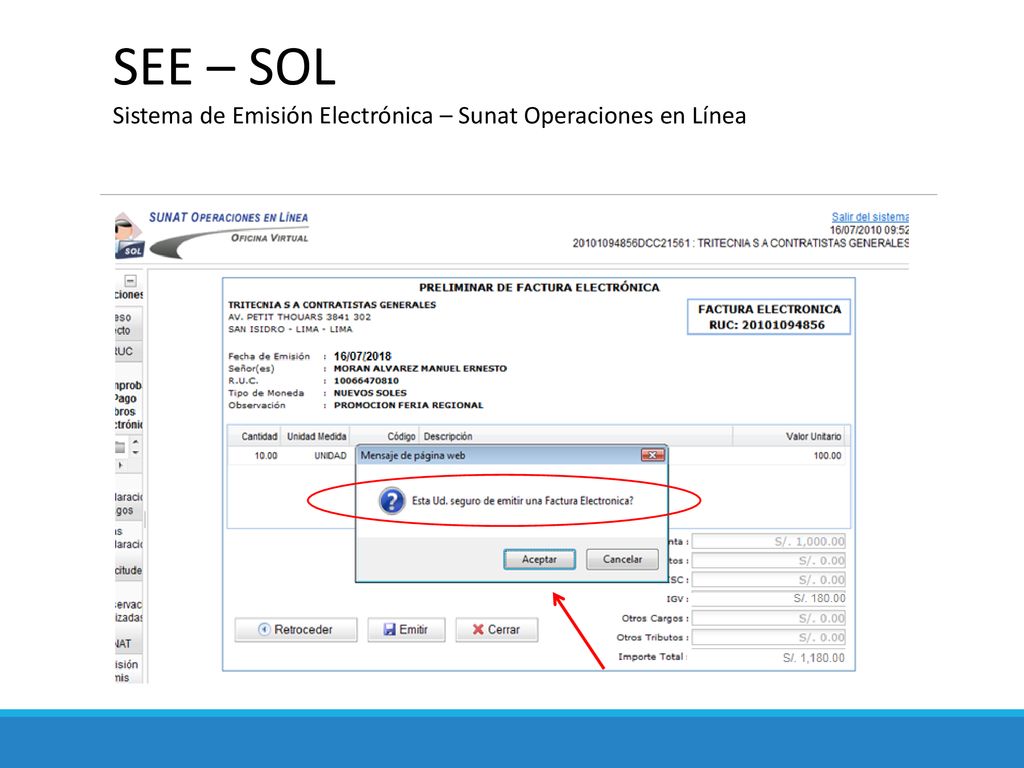Select the UNIDAD cell in the table
The width and height of the screenshot is (1024, 768).
(x=330, y=456)
